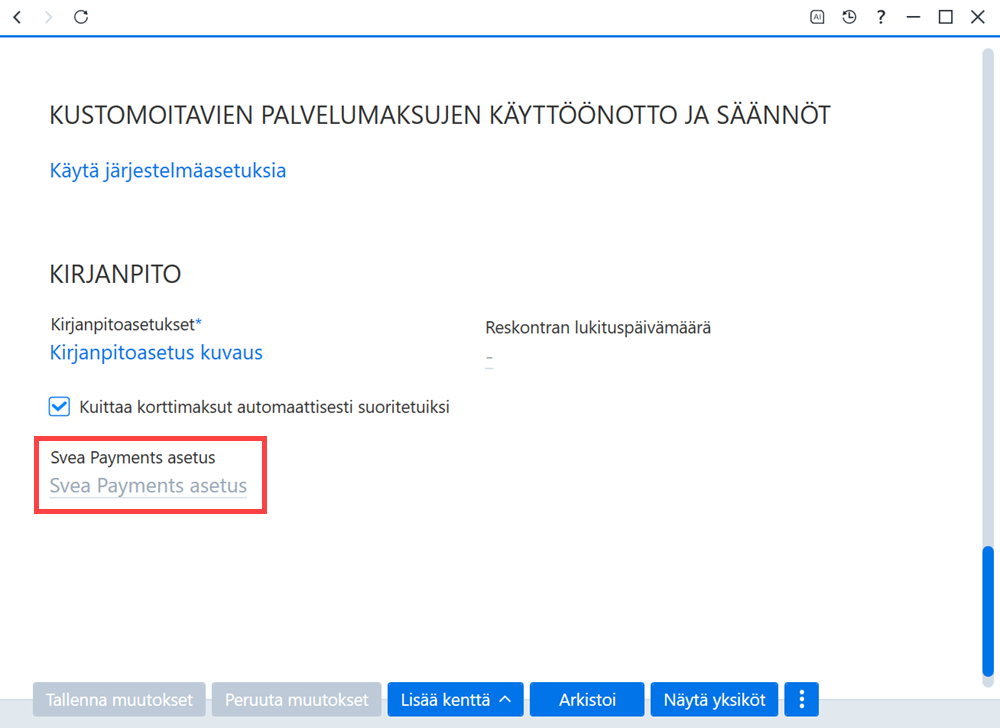Viewport: 1000px width, 728px height.
Task: Open the Käytä järjestelmäasetuksia link
Action: 168,171
